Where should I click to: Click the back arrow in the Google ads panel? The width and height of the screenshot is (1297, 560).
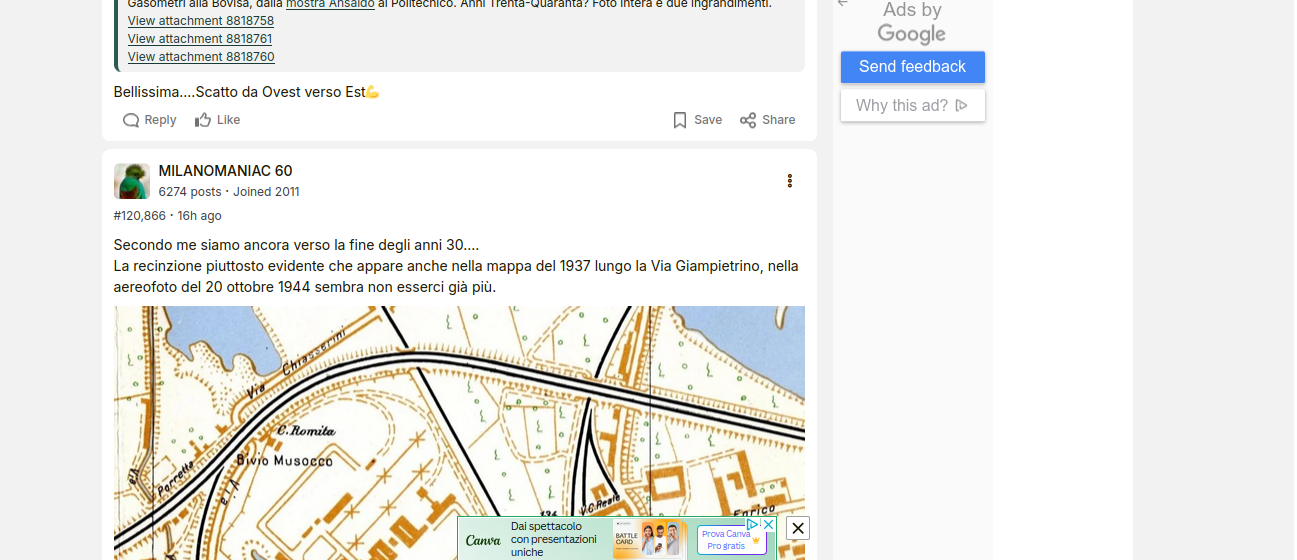843,3
